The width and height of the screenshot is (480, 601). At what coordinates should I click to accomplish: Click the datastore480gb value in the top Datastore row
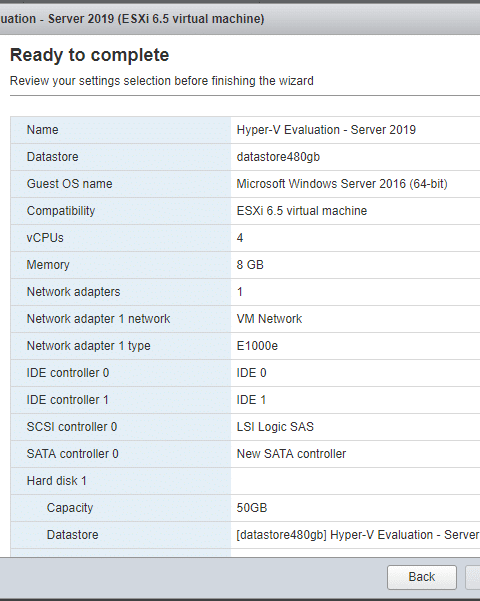(x=278, y=157)
